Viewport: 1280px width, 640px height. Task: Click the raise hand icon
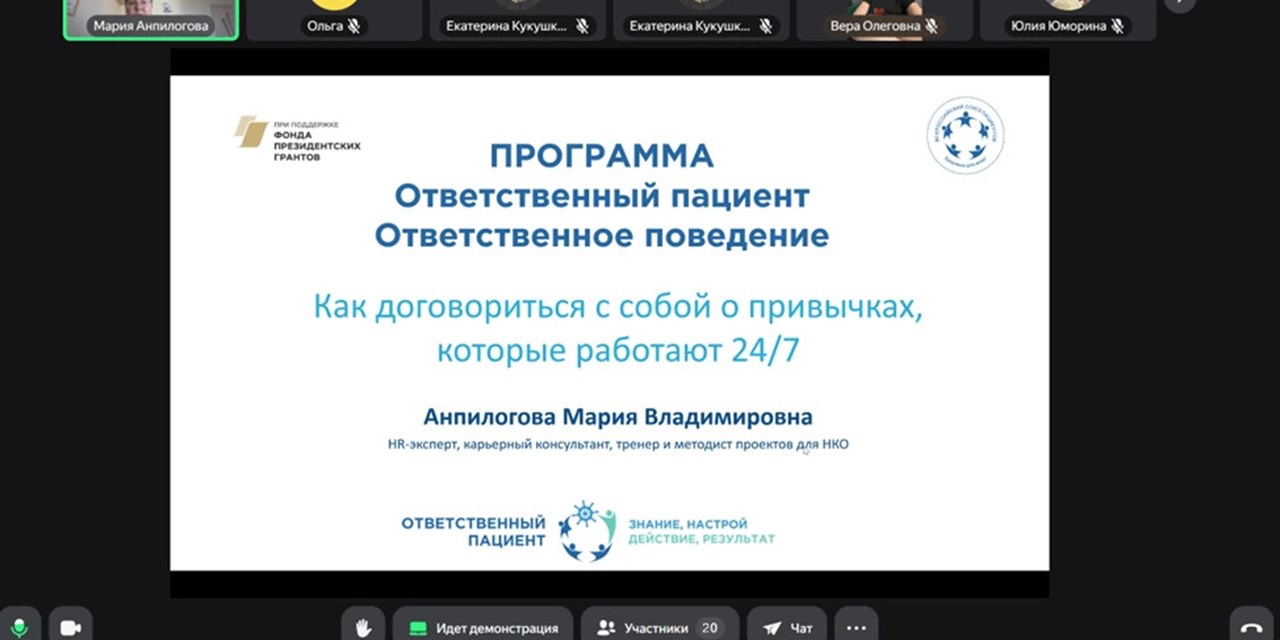point(362,625)
